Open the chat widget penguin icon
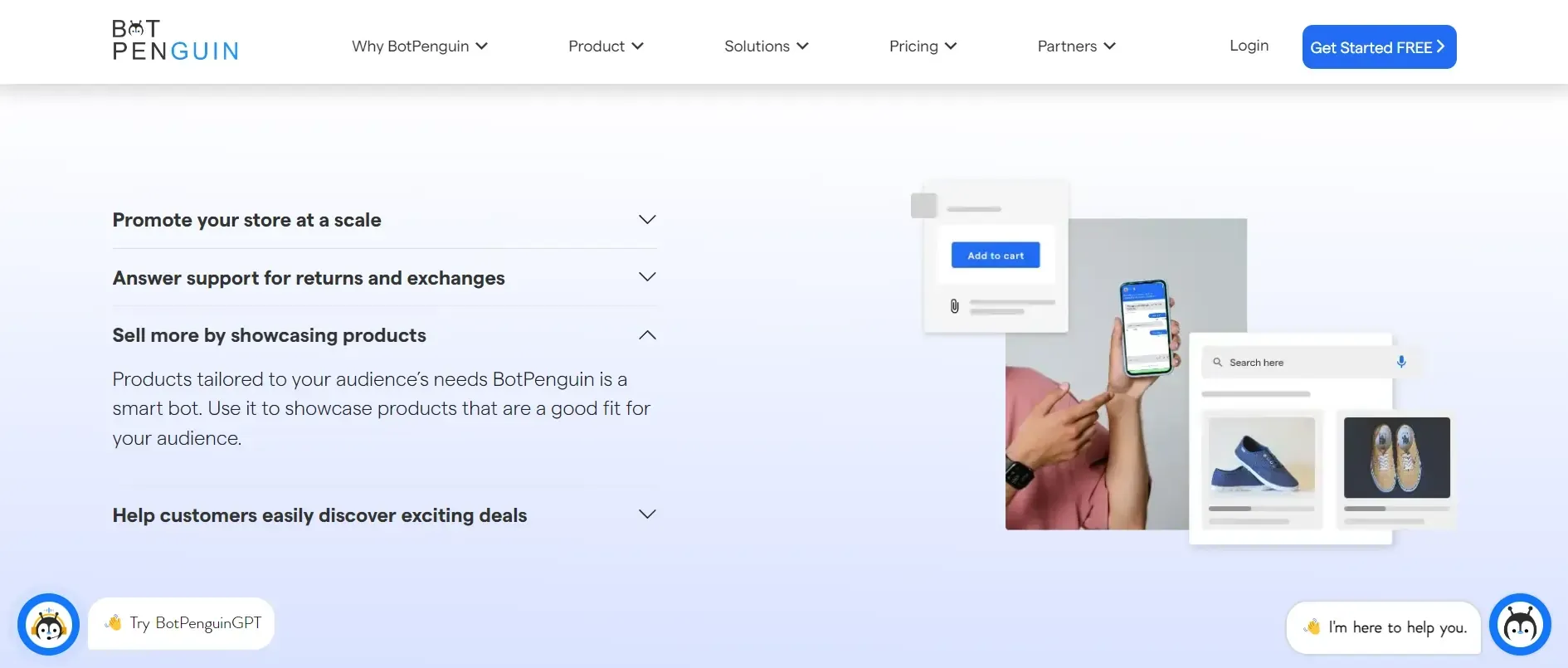This screenshot has width=1568, height=668. [x=1520, y=624]
